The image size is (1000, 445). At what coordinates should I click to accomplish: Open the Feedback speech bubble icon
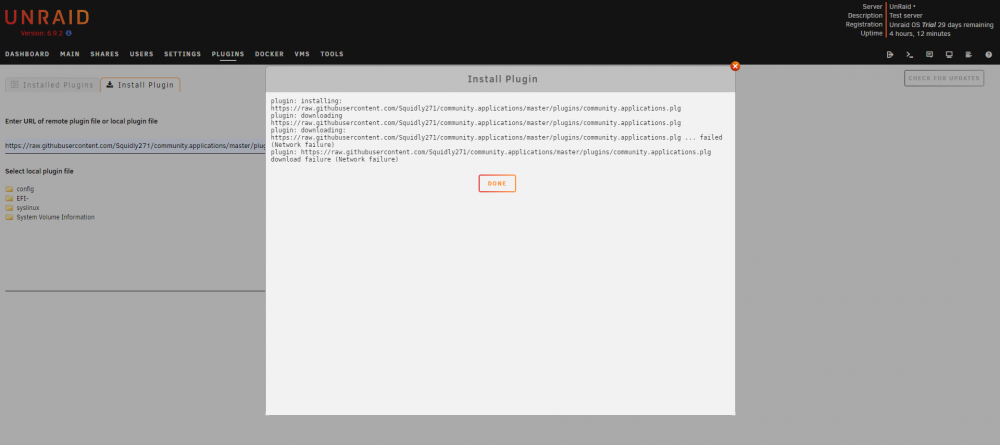coord(929,54)
